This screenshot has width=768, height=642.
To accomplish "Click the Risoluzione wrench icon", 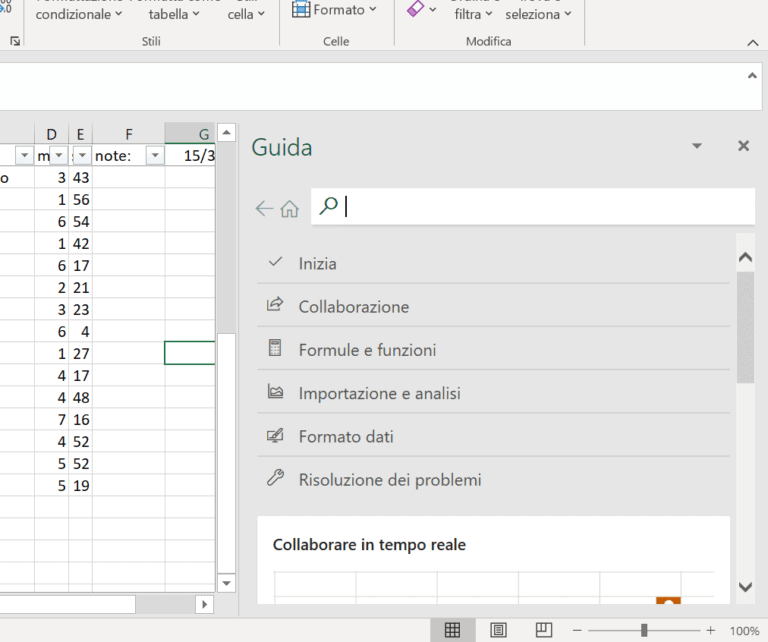I will (275, 477).
